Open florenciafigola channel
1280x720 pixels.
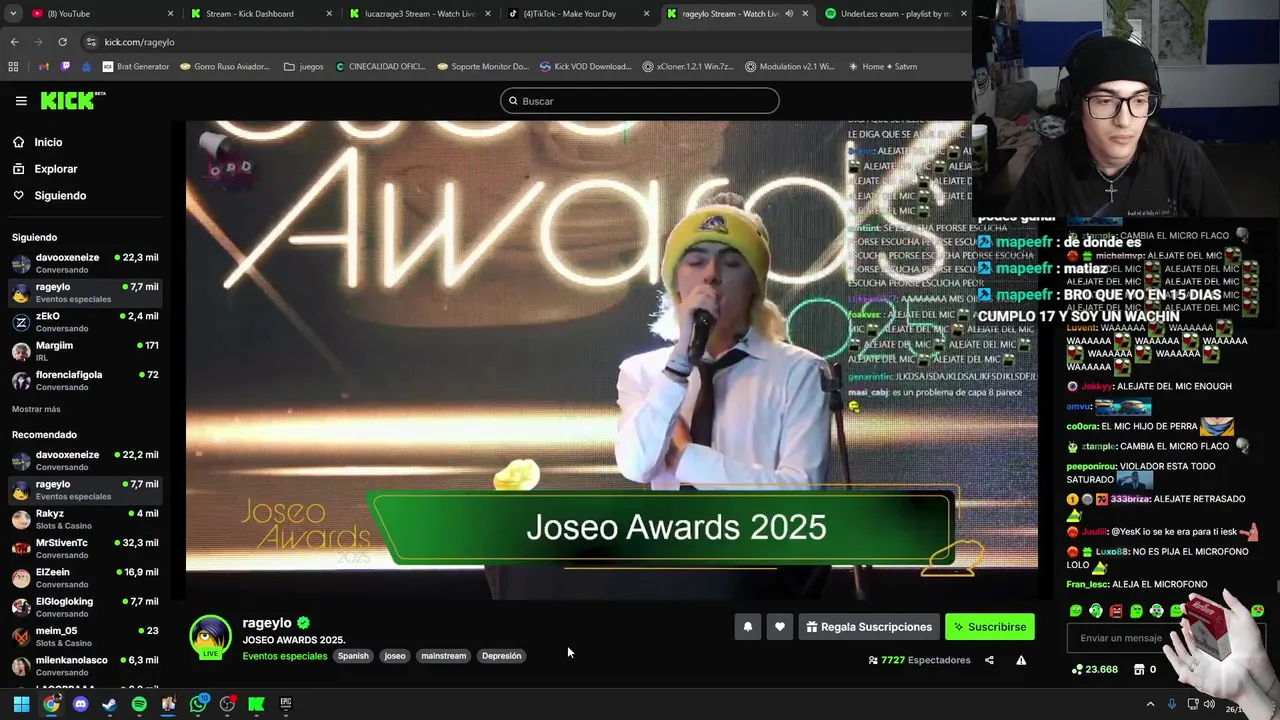pyautogui.click(x=85, y=380)
